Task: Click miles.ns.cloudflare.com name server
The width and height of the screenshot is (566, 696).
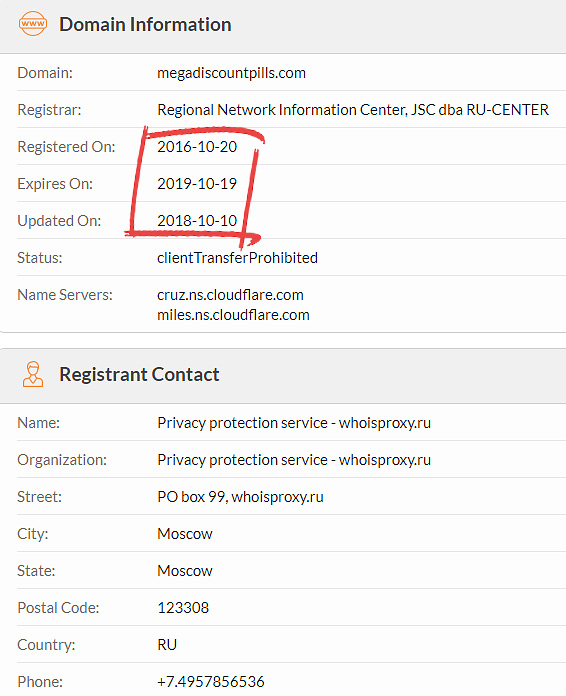Action: pos(234,315)
